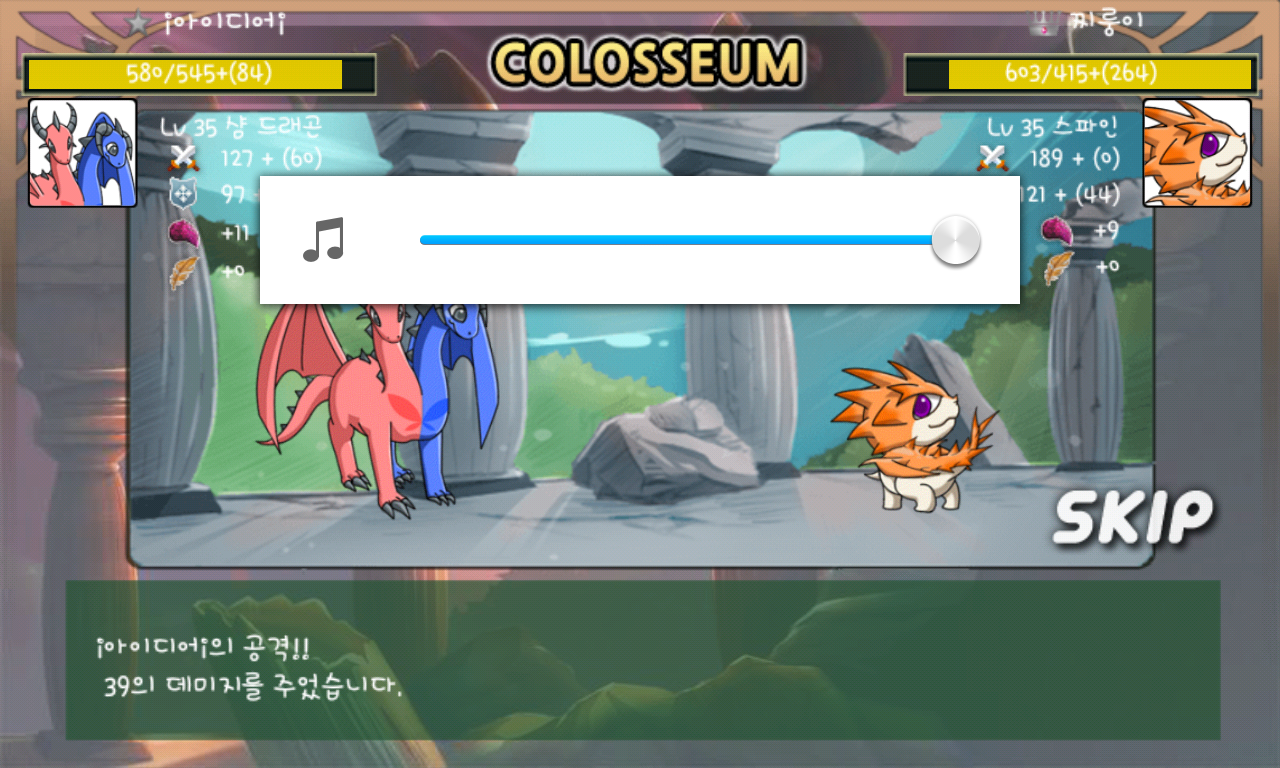Click the orange spiky monster sprite
Viewport: 1280px width, 768px height.
pos(915,437)
